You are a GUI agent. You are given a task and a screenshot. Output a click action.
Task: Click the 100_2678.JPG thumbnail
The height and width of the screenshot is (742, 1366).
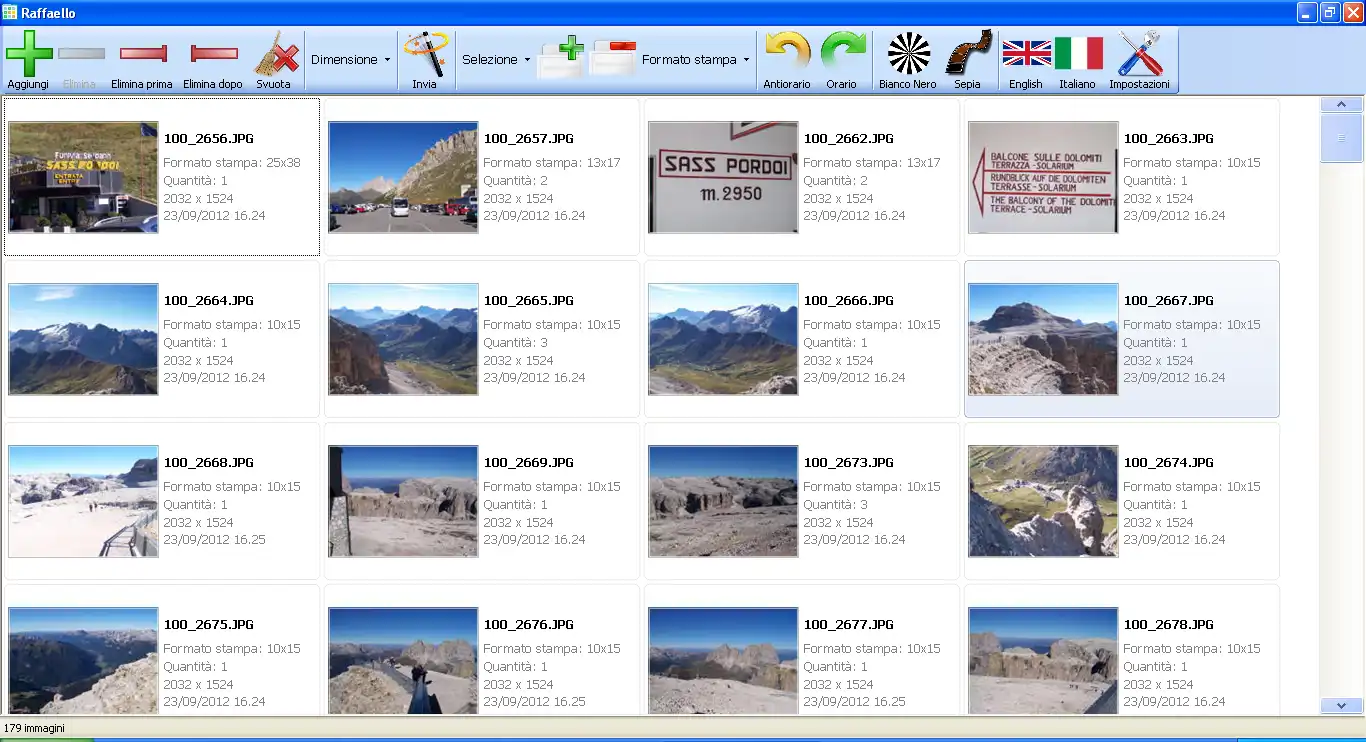point(1043,661)
